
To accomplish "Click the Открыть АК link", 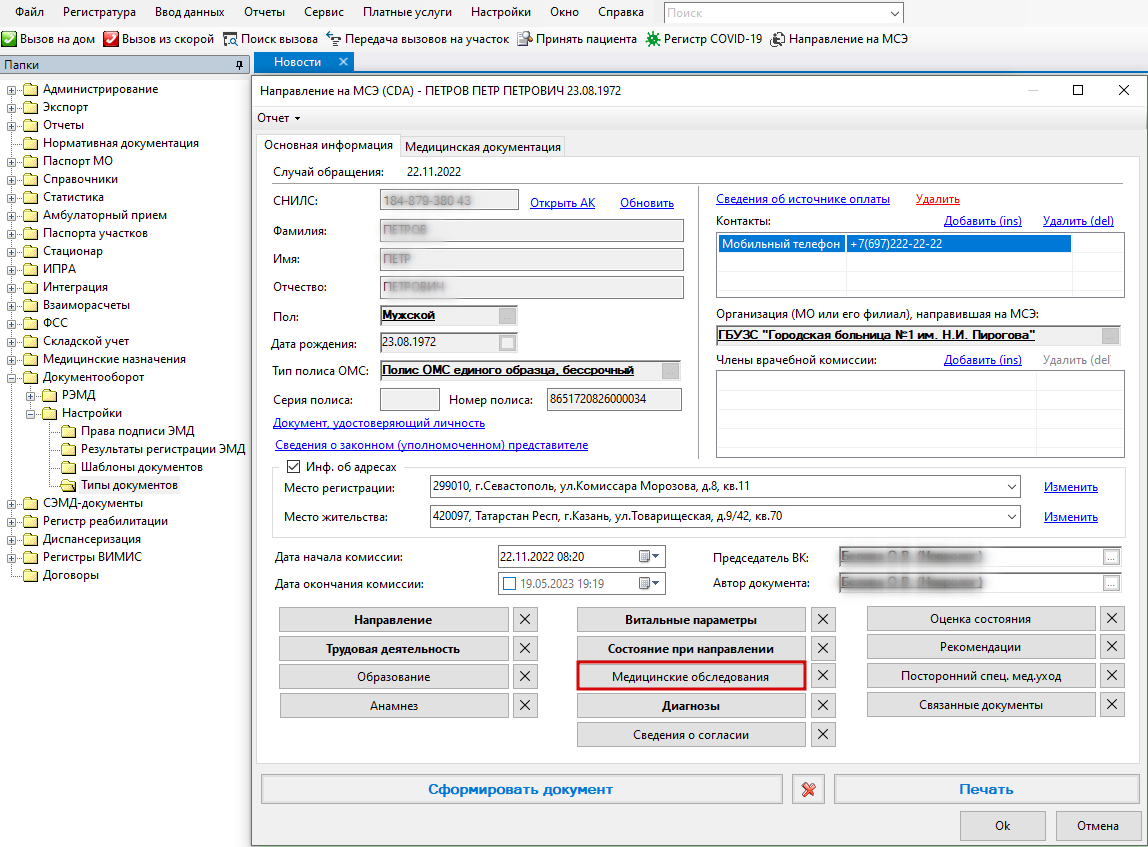I will (x=562, y=203).
